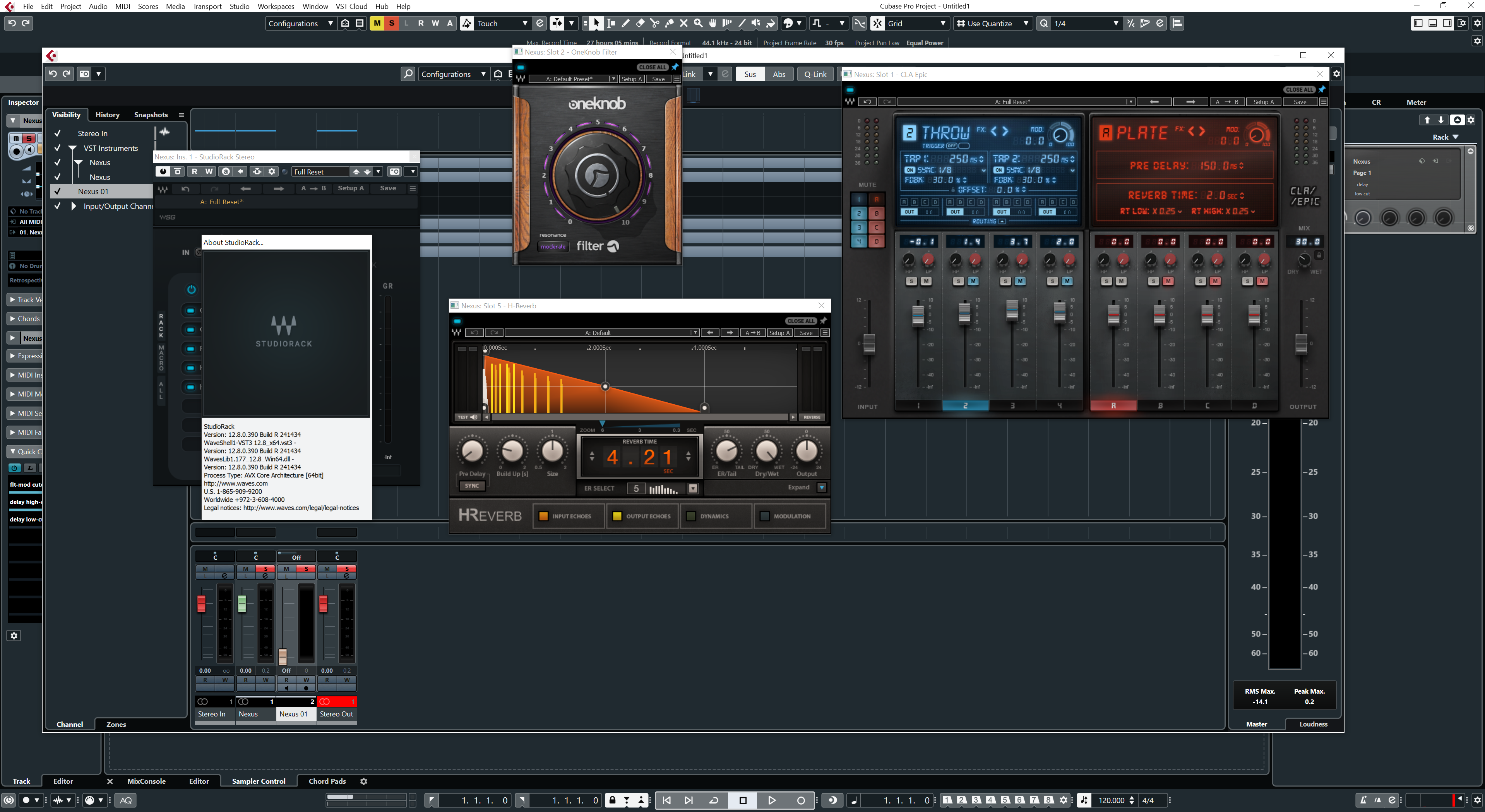Open the Touch automation mode dropdown
Image resolution: width=1485 pixels, height=812 pixels.
[x=502, y=23]
